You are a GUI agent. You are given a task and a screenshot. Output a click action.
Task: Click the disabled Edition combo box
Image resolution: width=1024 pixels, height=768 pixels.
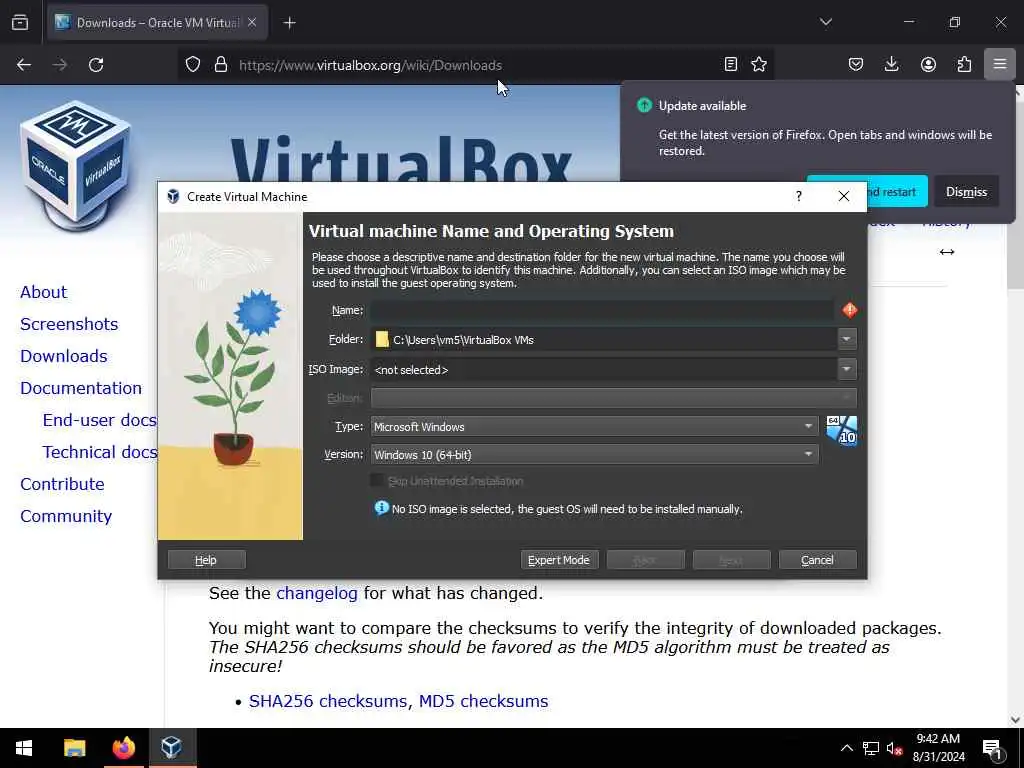point(613,398)
